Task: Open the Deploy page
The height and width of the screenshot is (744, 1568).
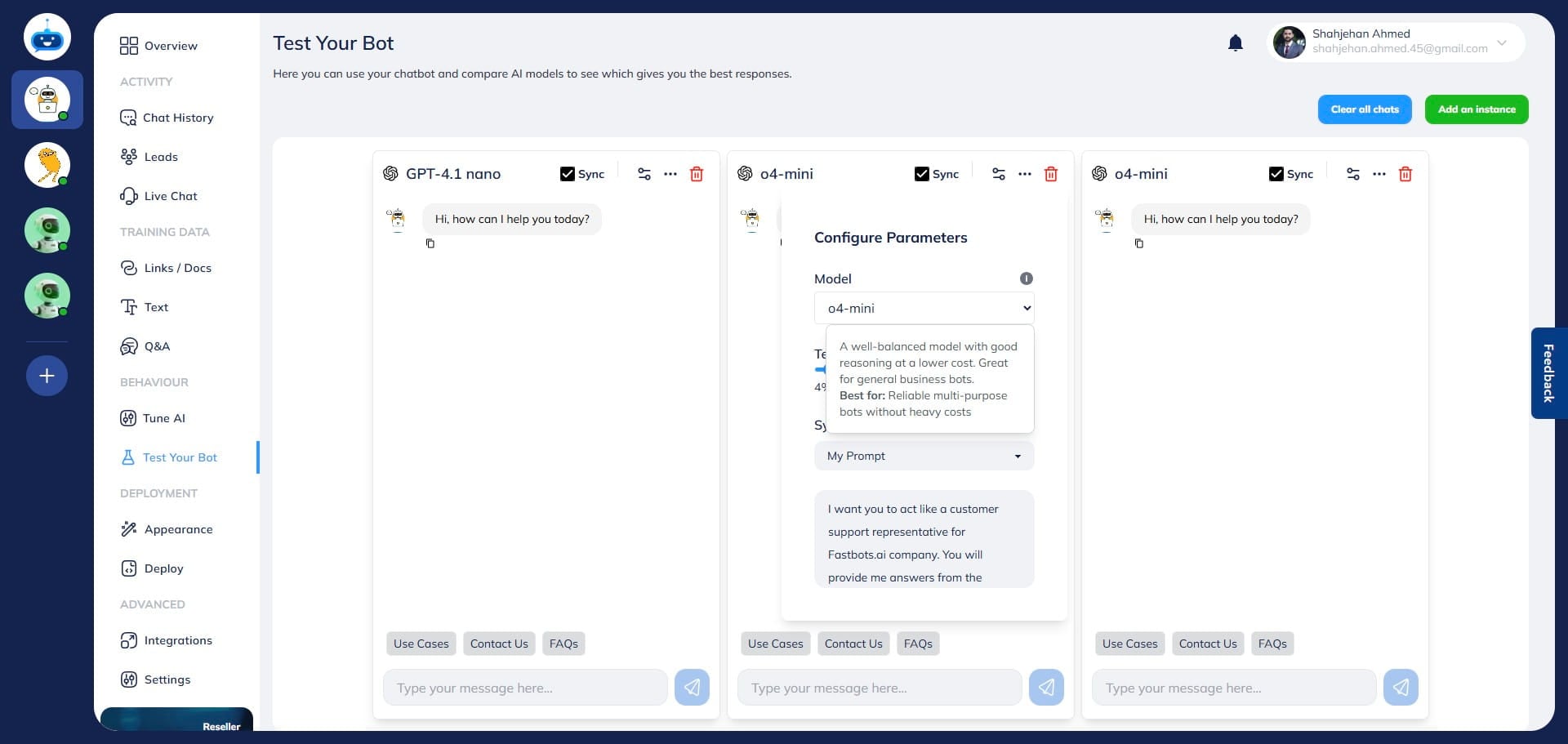Action: pyautogui.click(x=152, y=568)
